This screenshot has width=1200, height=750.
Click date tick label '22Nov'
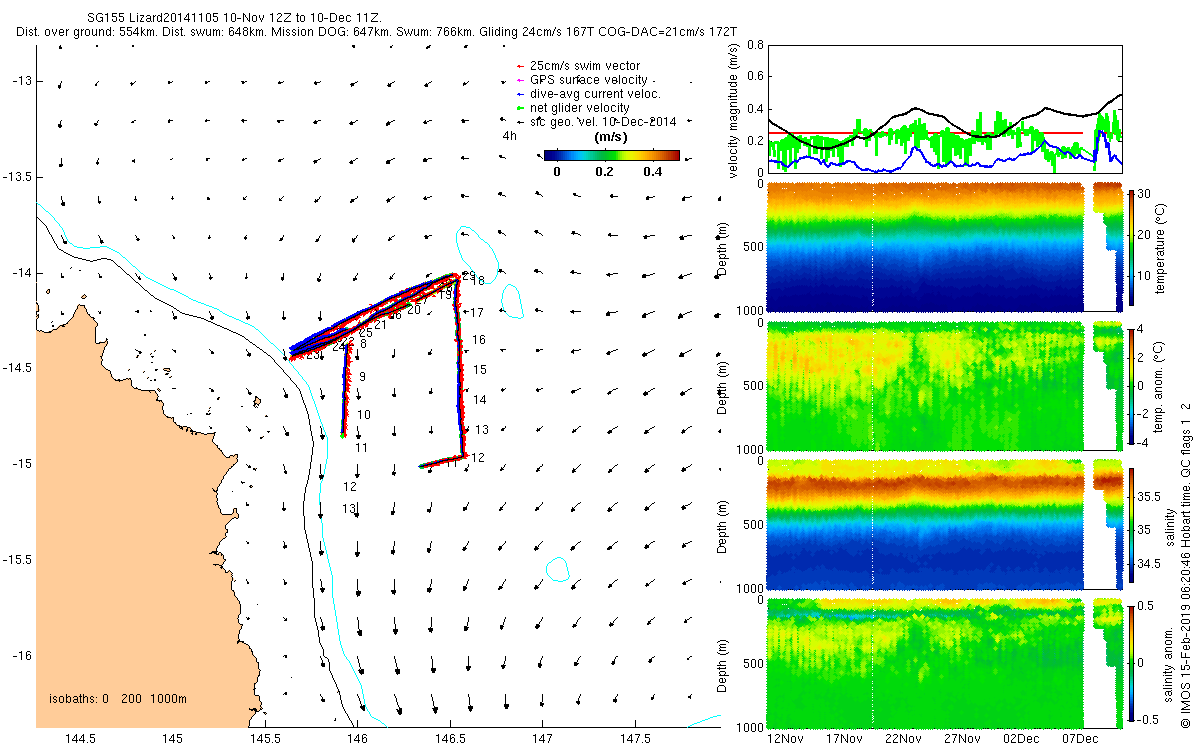coord(903,739)
